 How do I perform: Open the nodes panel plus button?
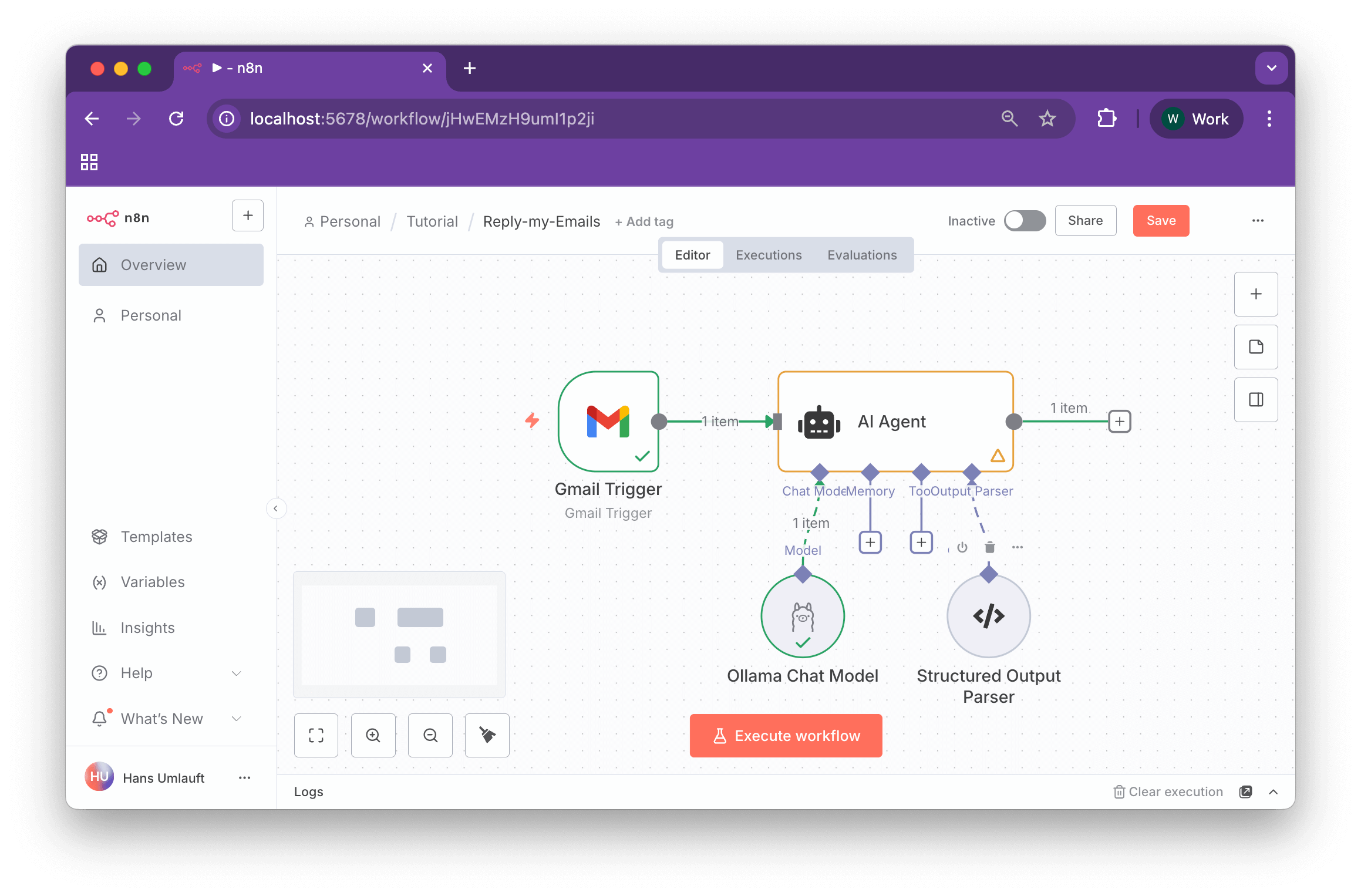pos(1256,294)
